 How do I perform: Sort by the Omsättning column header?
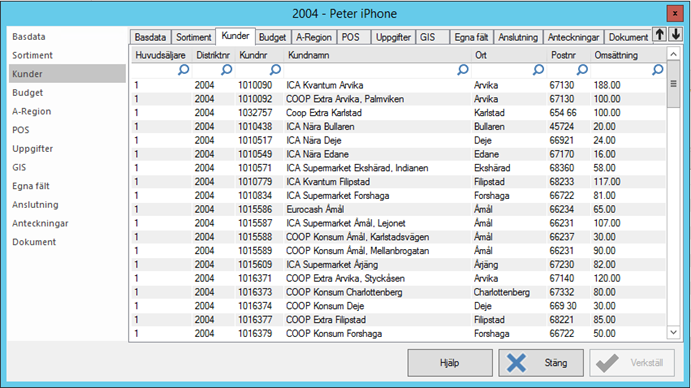pyautogui.click(x=628, y=55)
